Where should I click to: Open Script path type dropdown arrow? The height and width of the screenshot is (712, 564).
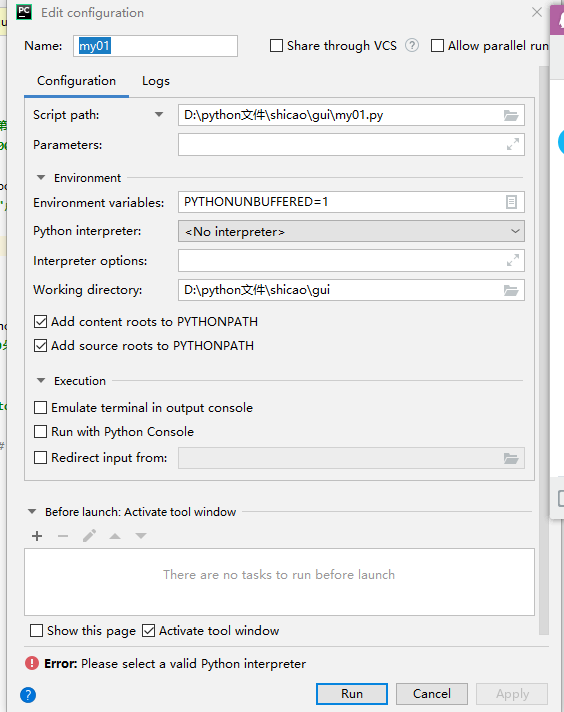point(159,115)
